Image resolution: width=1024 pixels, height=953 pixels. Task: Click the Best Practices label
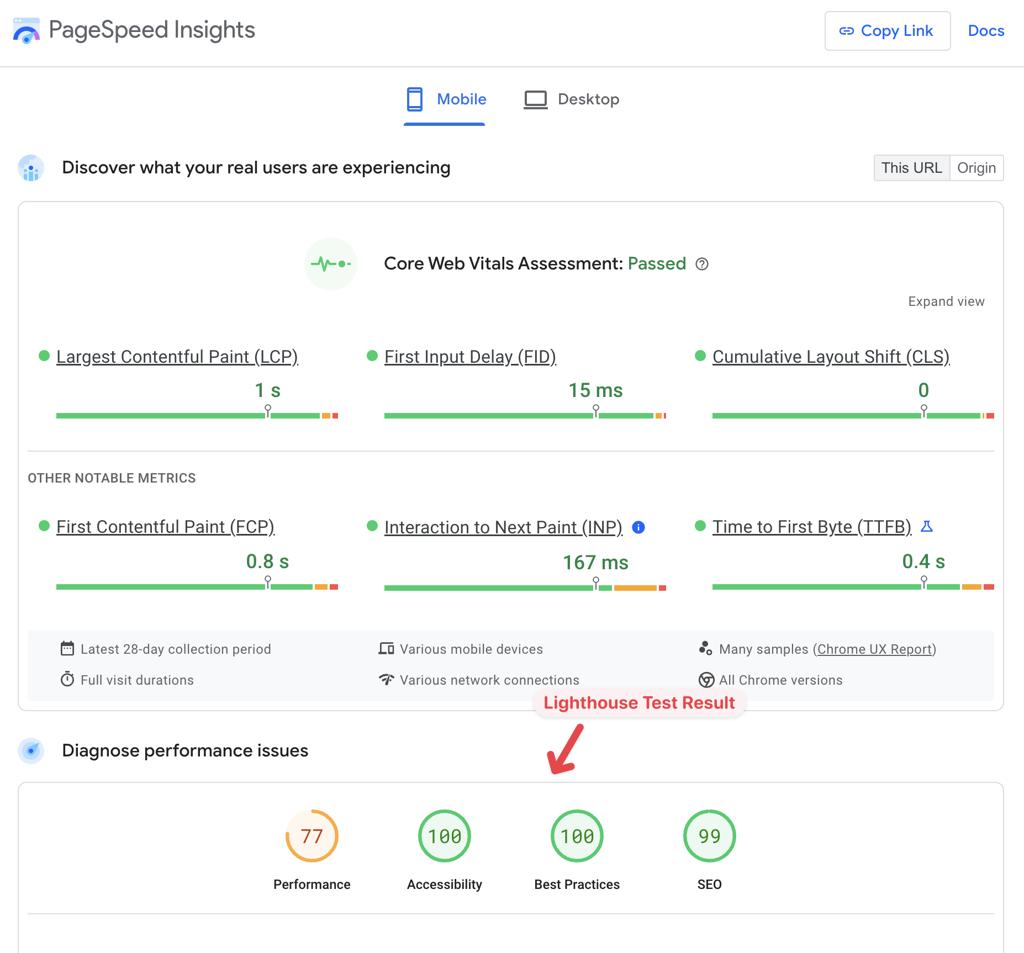pos(577,884)
